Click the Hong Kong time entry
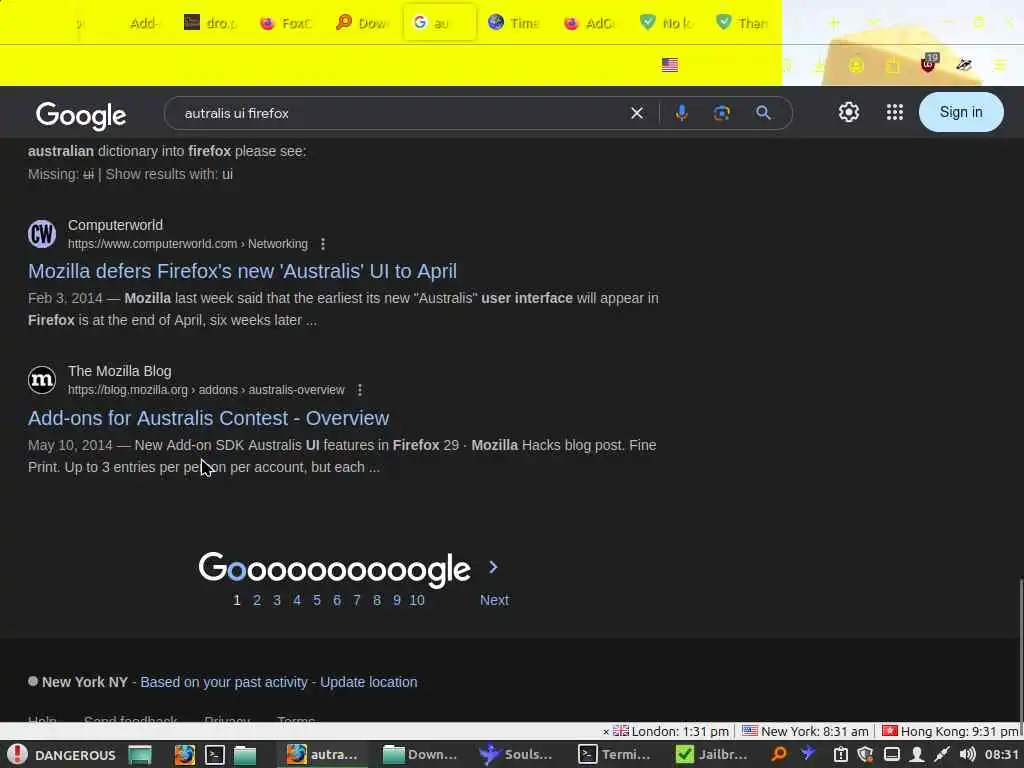 click(950, 731)
